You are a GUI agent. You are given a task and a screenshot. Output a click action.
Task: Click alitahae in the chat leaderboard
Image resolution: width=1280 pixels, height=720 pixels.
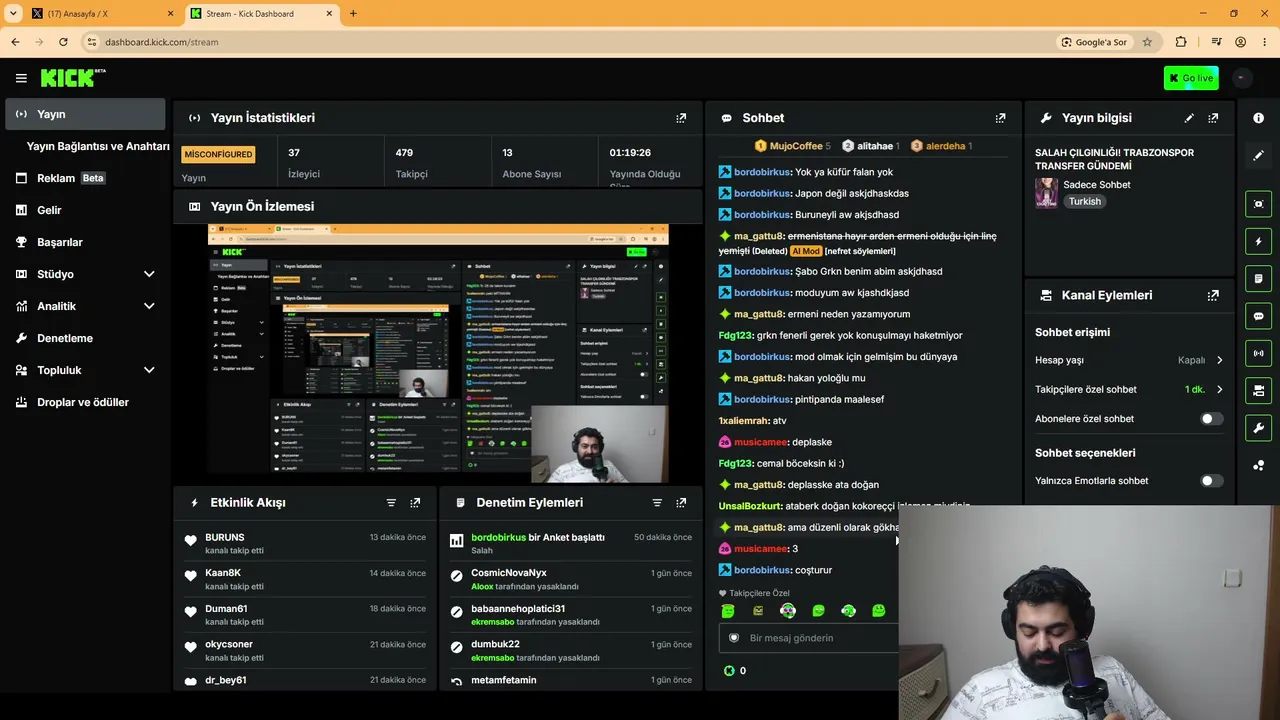click(870, 146)
